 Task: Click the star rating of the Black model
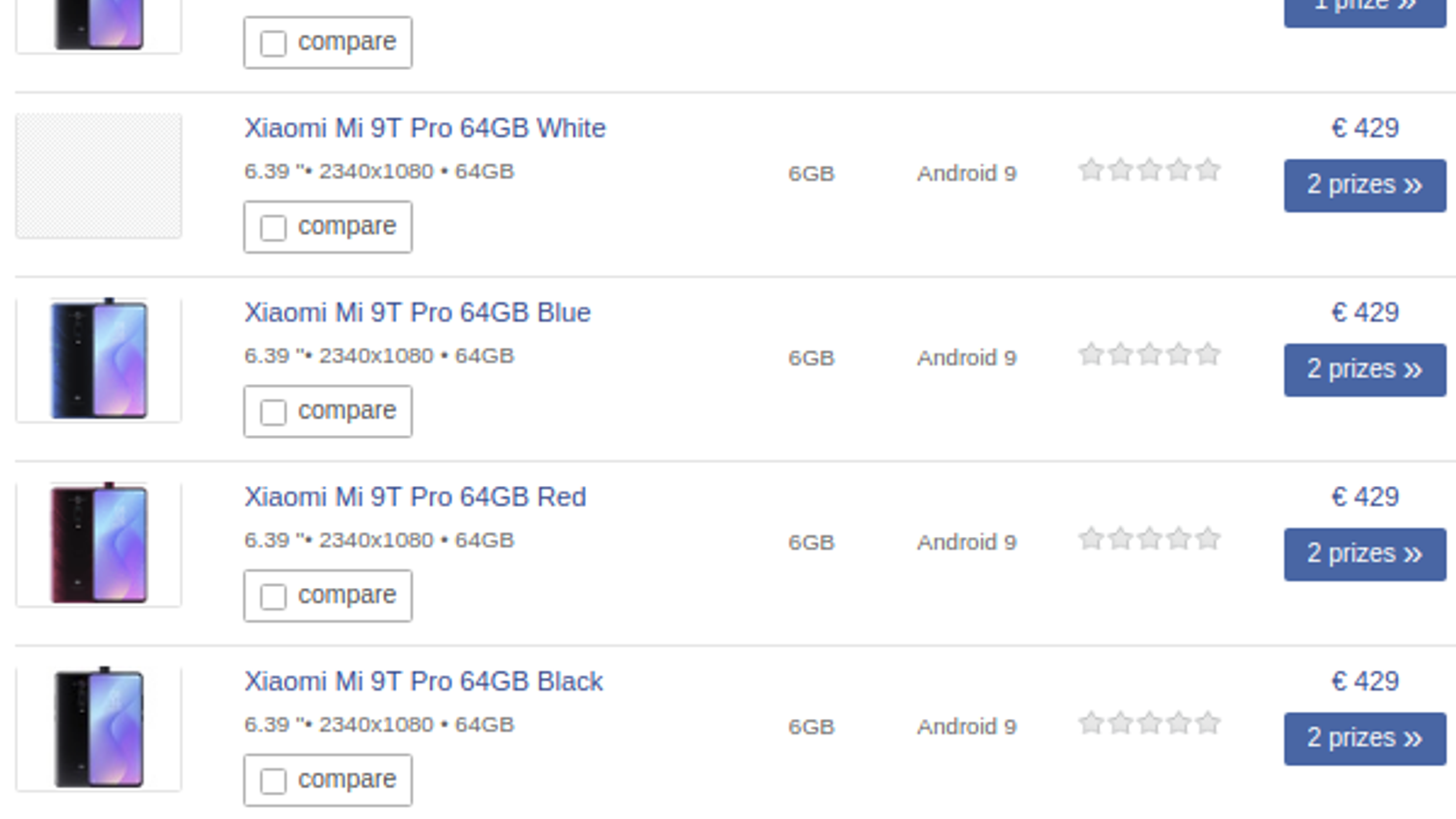(x=1148, y=723)
